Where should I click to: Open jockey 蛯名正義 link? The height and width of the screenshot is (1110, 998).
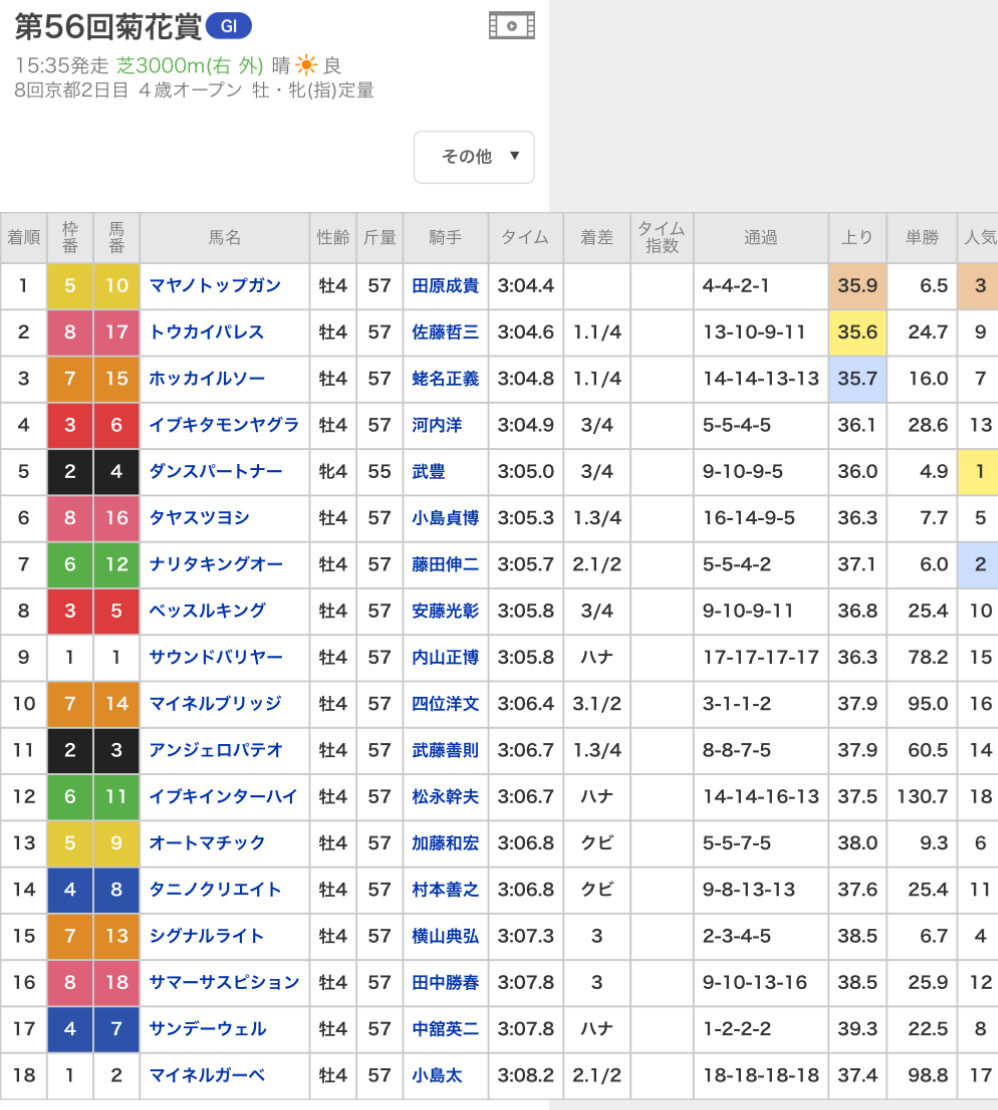[x=445, y=379]
